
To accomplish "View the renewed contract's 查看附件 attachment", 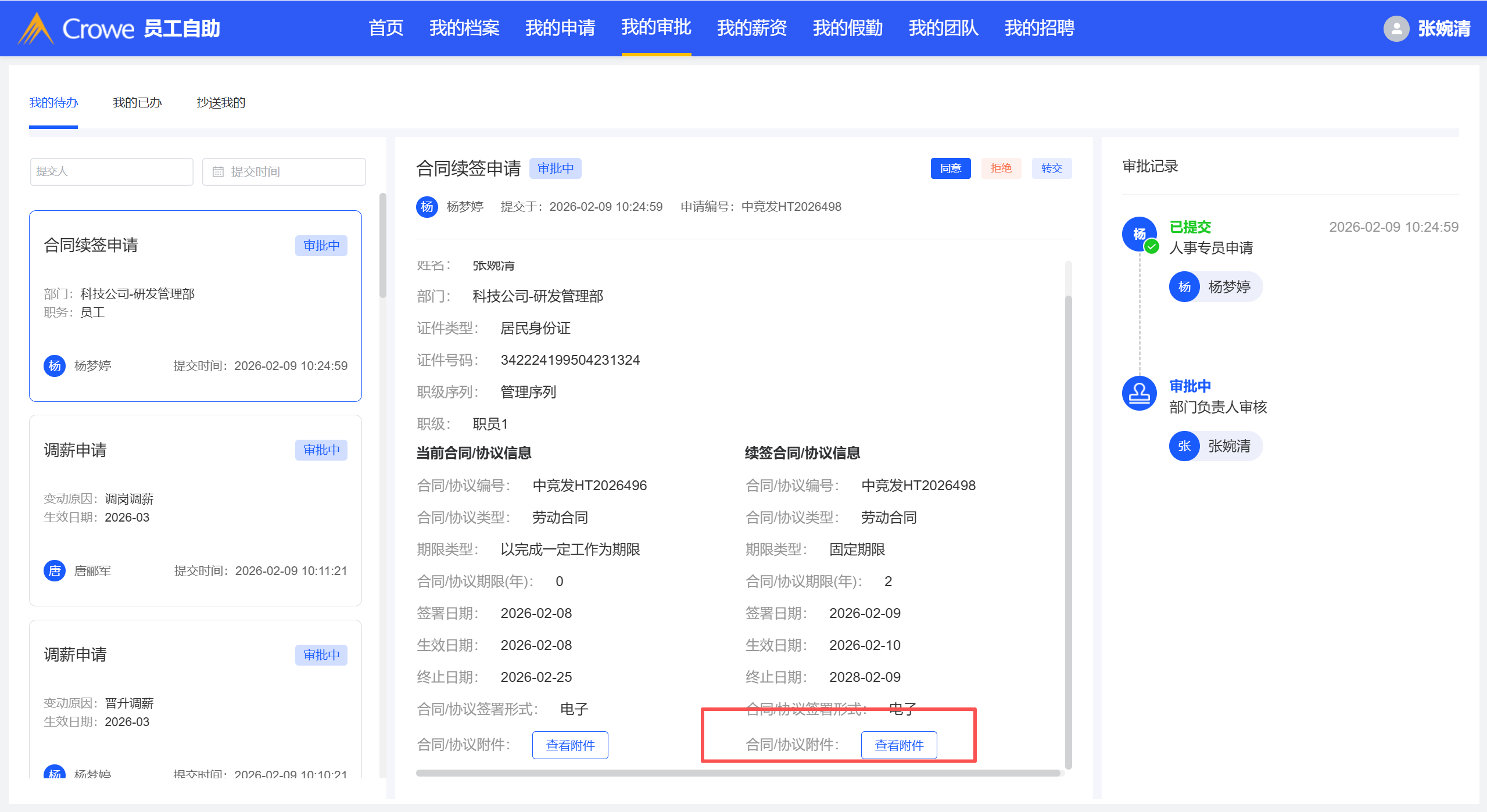I will point(898,745).
